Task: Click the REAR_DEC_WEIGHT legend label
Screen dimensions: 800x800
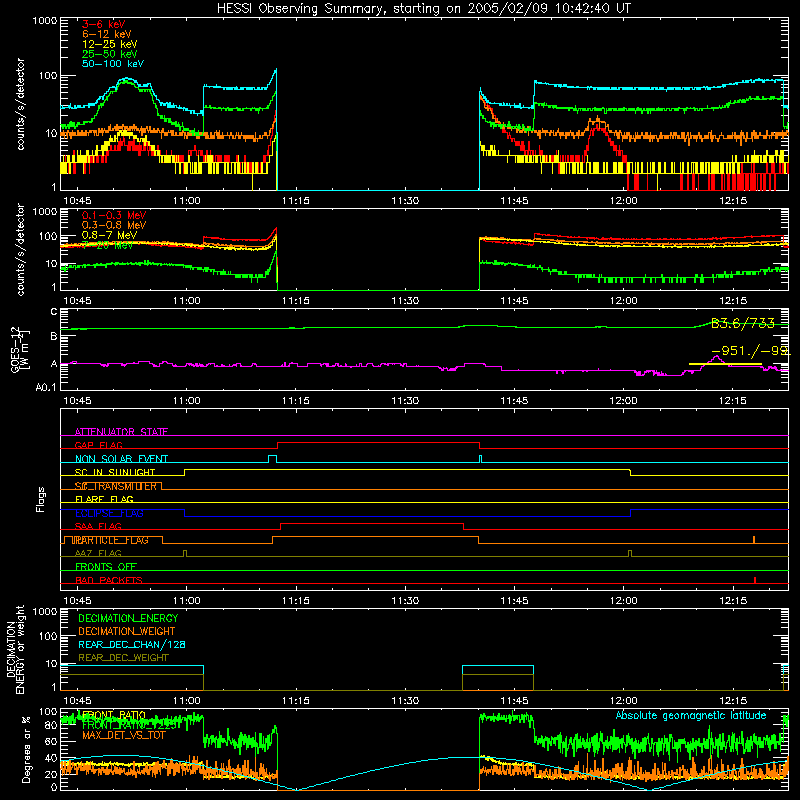Action: click(x=123, y=658)
